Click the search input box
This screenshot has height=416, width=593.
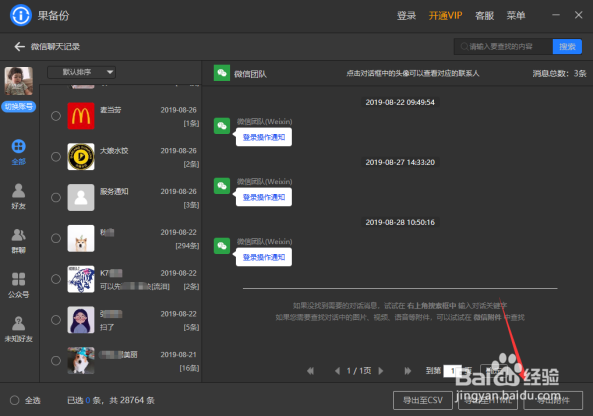pos(503,47)
